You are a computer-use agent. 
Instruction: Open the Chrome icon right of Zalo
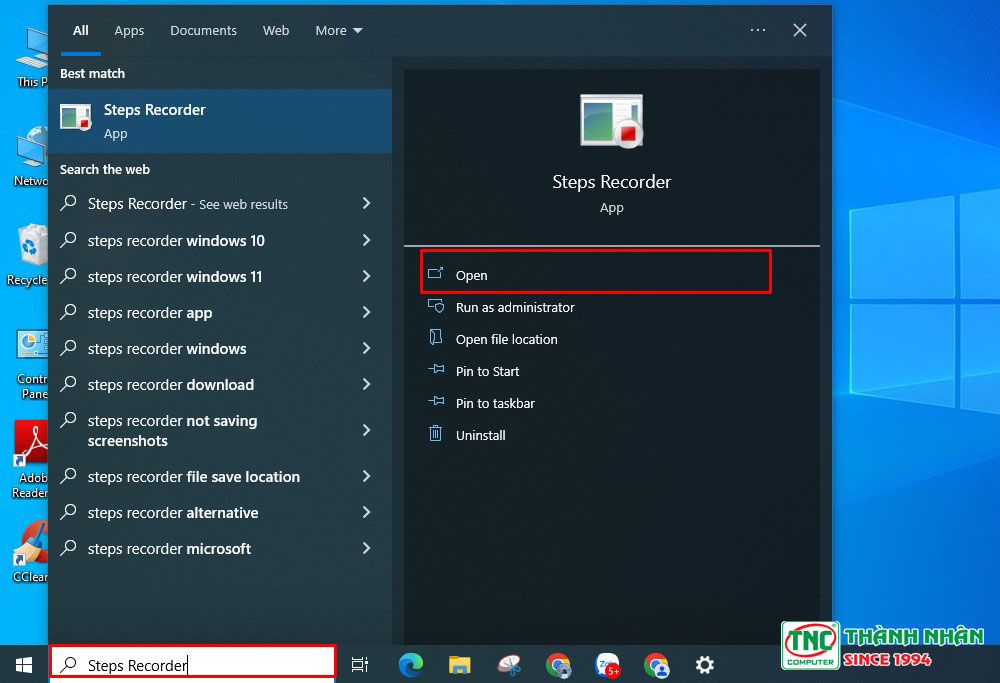click(x=656, y=665)
